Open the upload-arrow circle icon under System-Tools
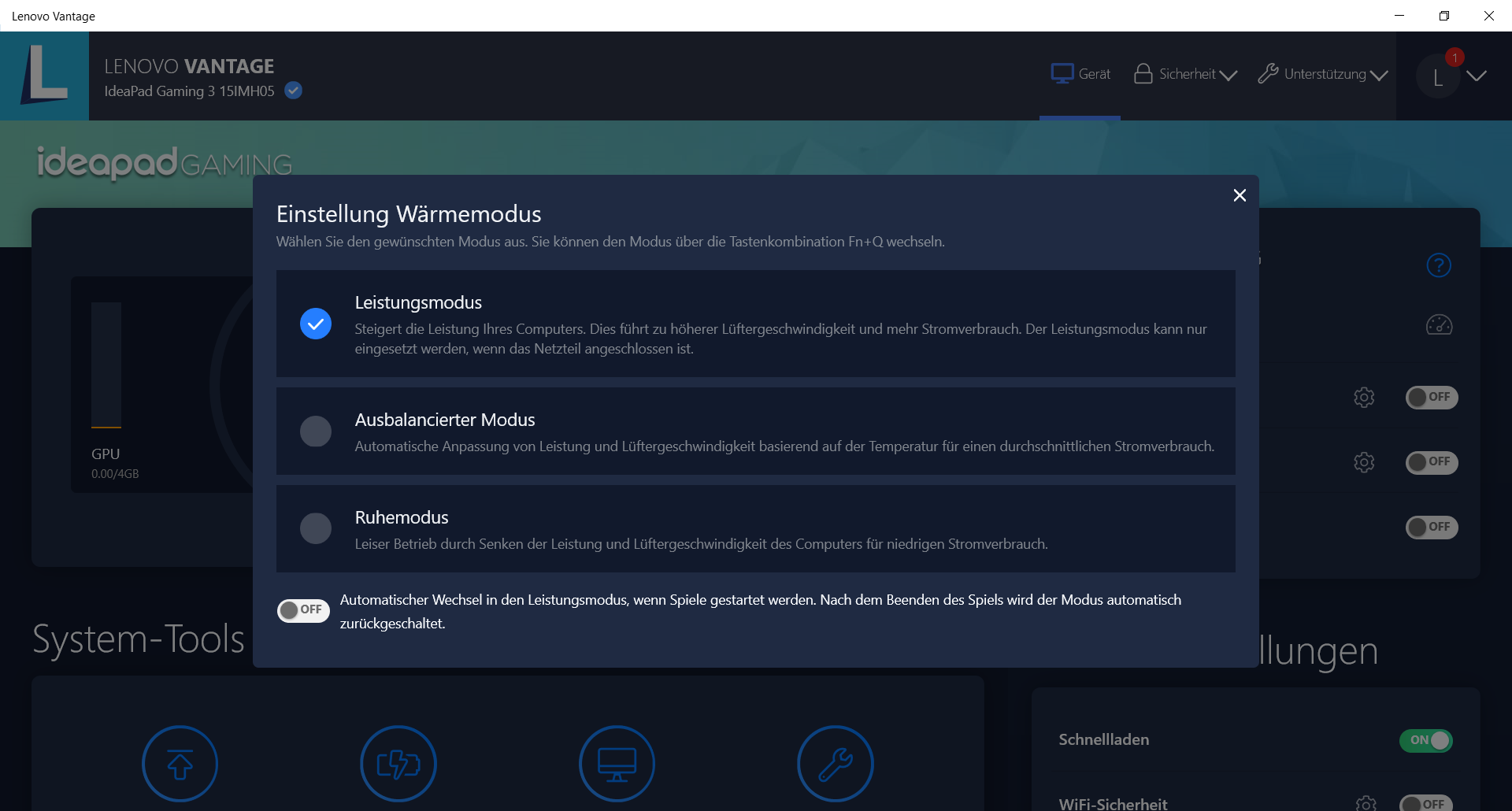This screenshot has width=1512, height=811. 180,764
